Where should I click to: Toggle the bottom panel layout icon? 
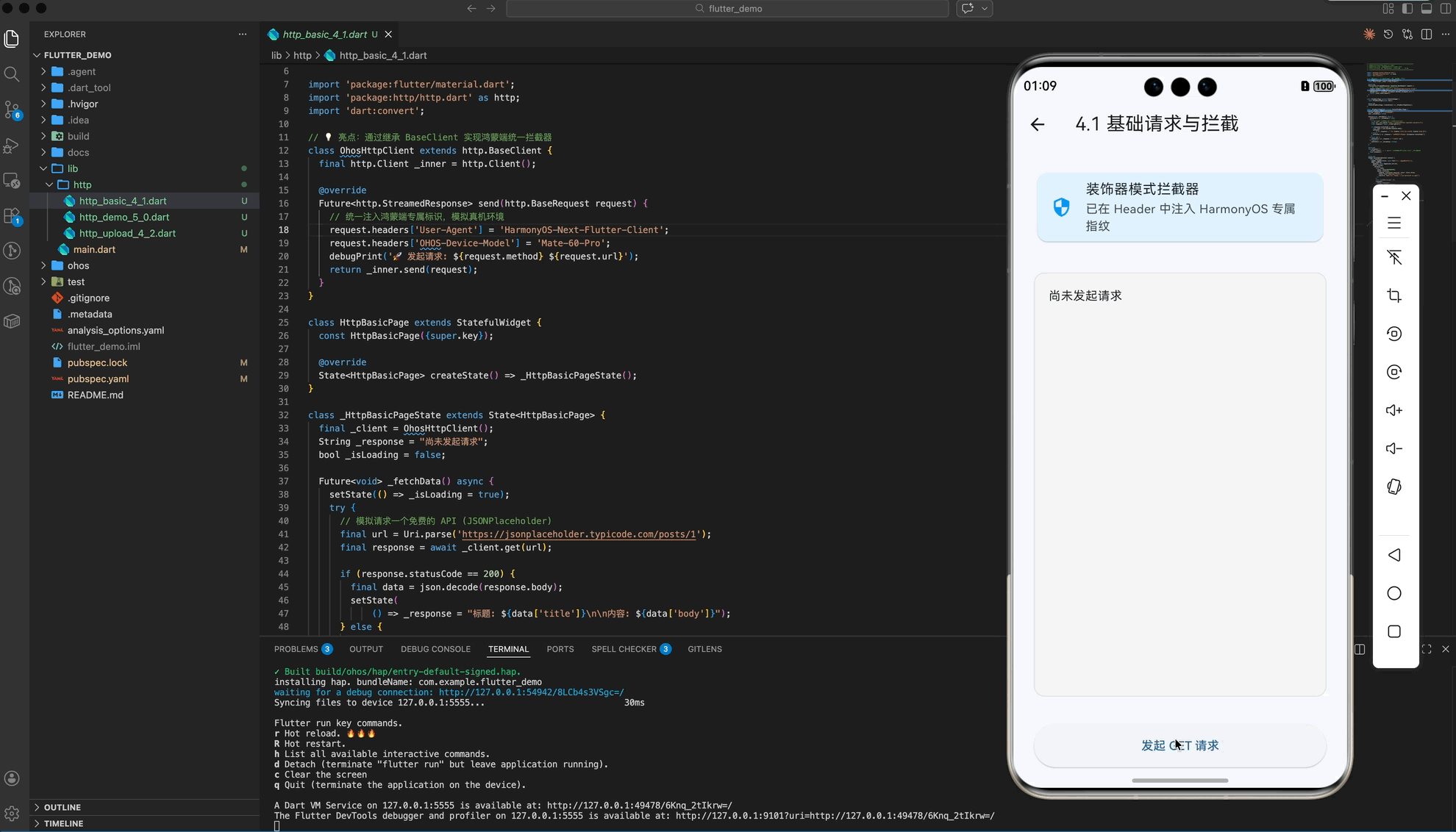click(x=1426, y=9)
